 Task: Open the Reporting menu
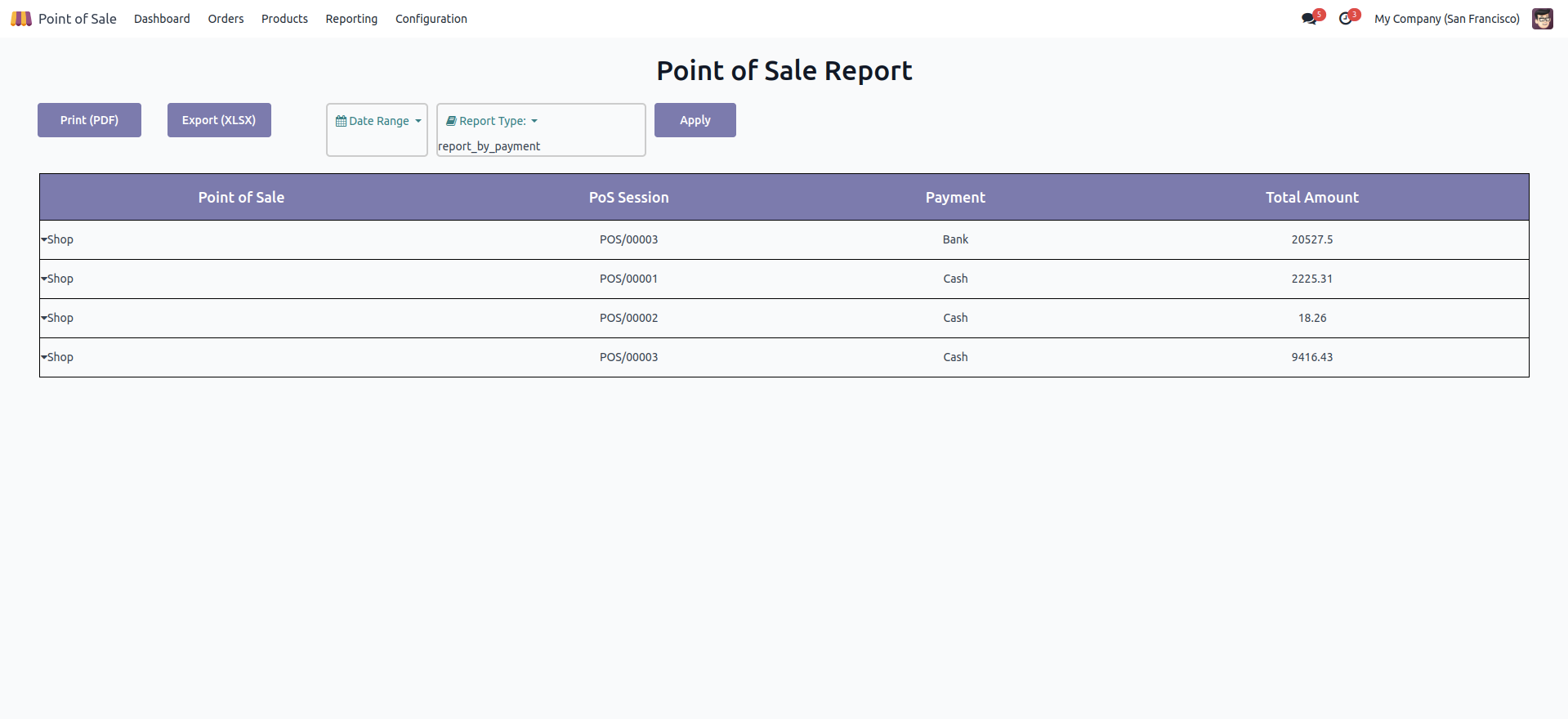pos(351,19)
